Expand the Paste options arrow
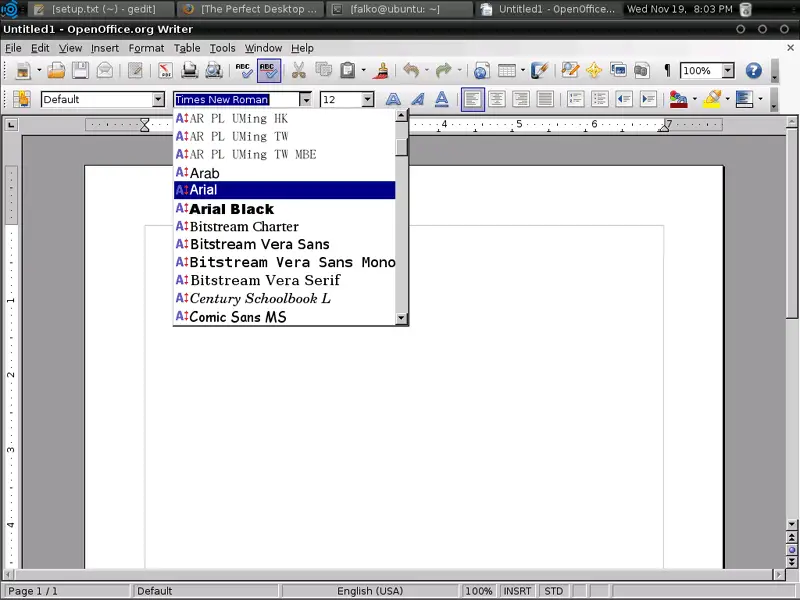Image resolution: width=800 pixels, height=600 pixels. [x=363, y=70]
